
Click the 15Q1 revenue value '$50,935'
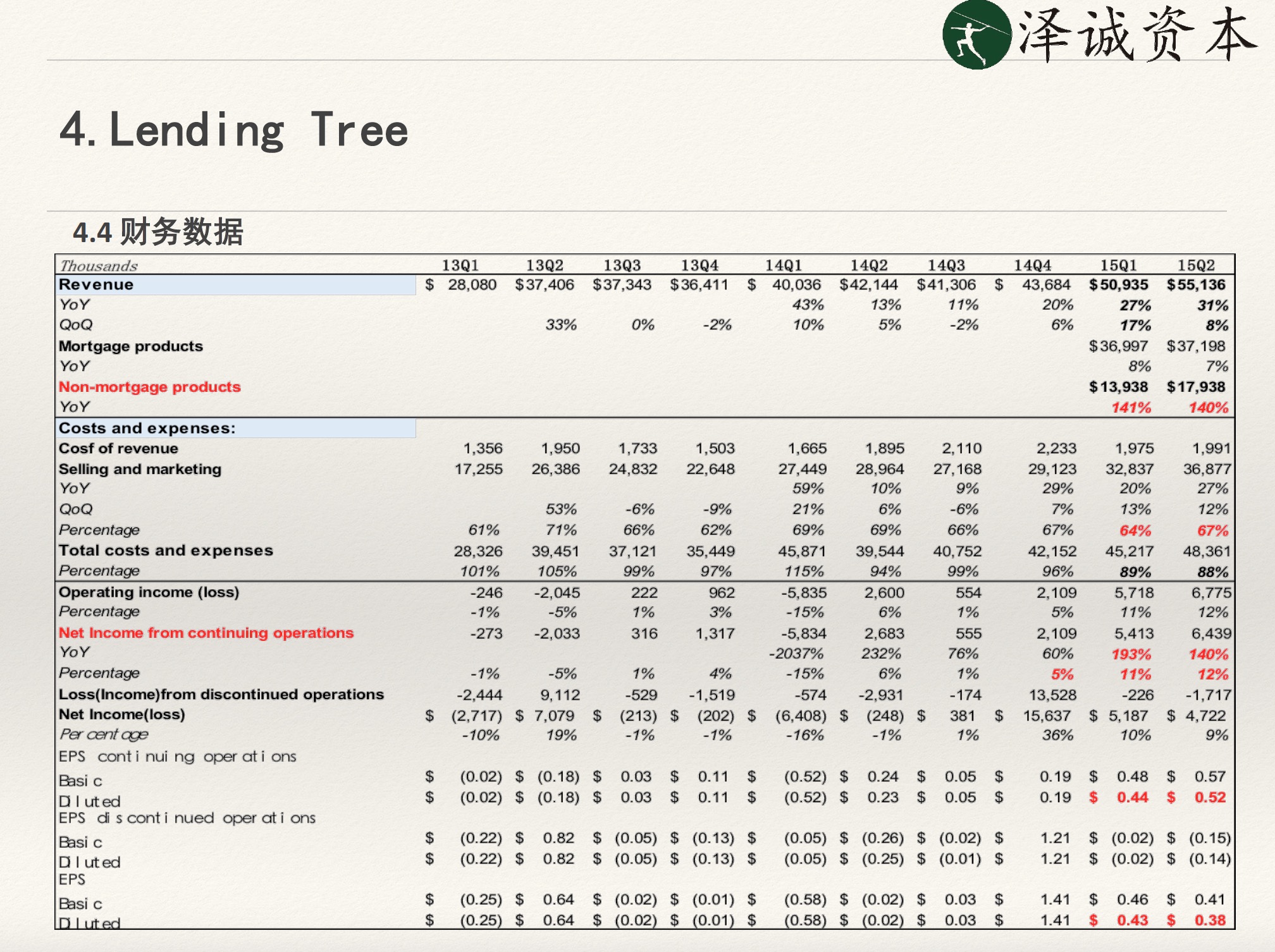[1118, 285]
